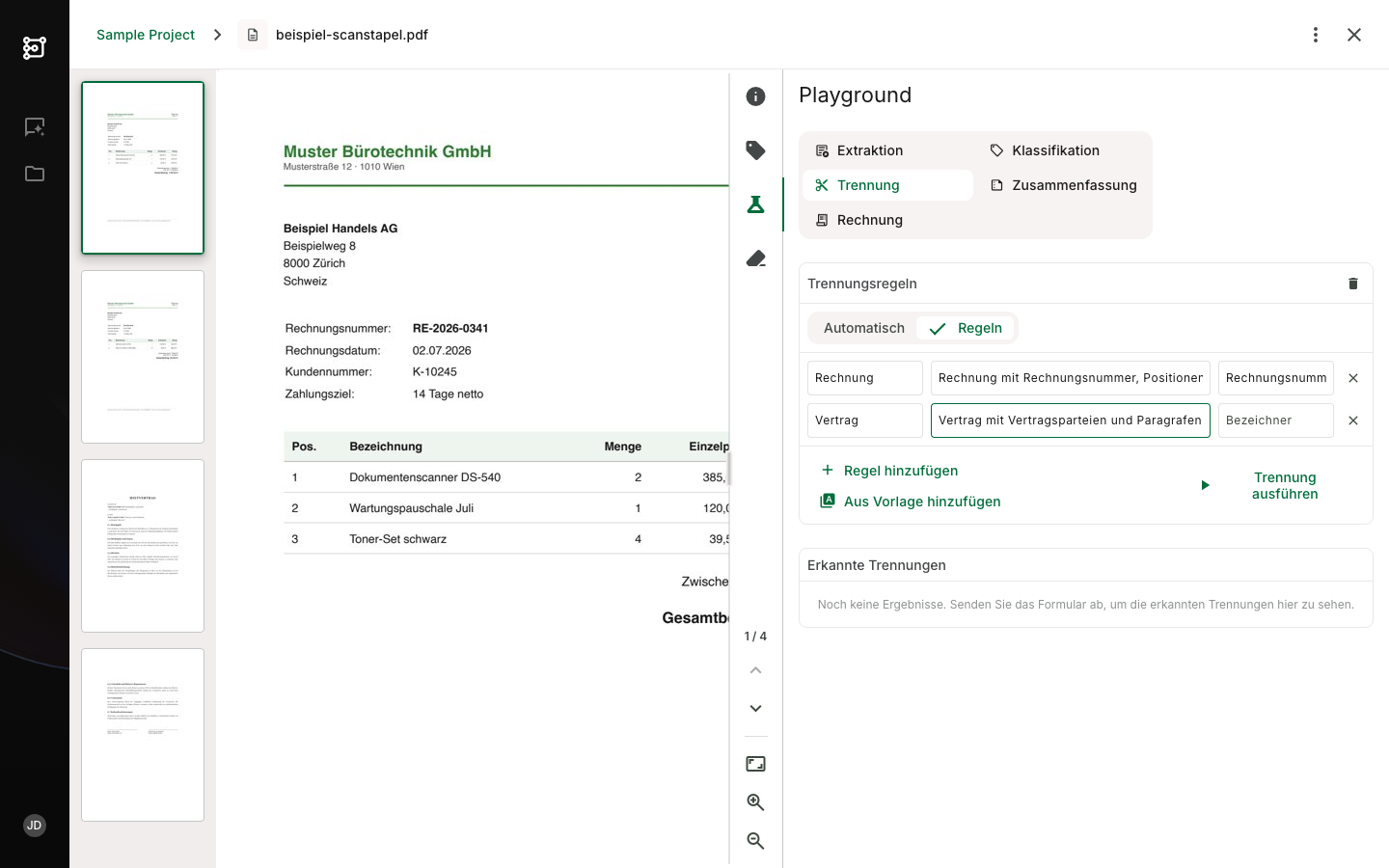The height and width of the screenshot is (868, 1389).
Task: Edit the Rechnungsnummer identifier field
Action: [1276, 378]
